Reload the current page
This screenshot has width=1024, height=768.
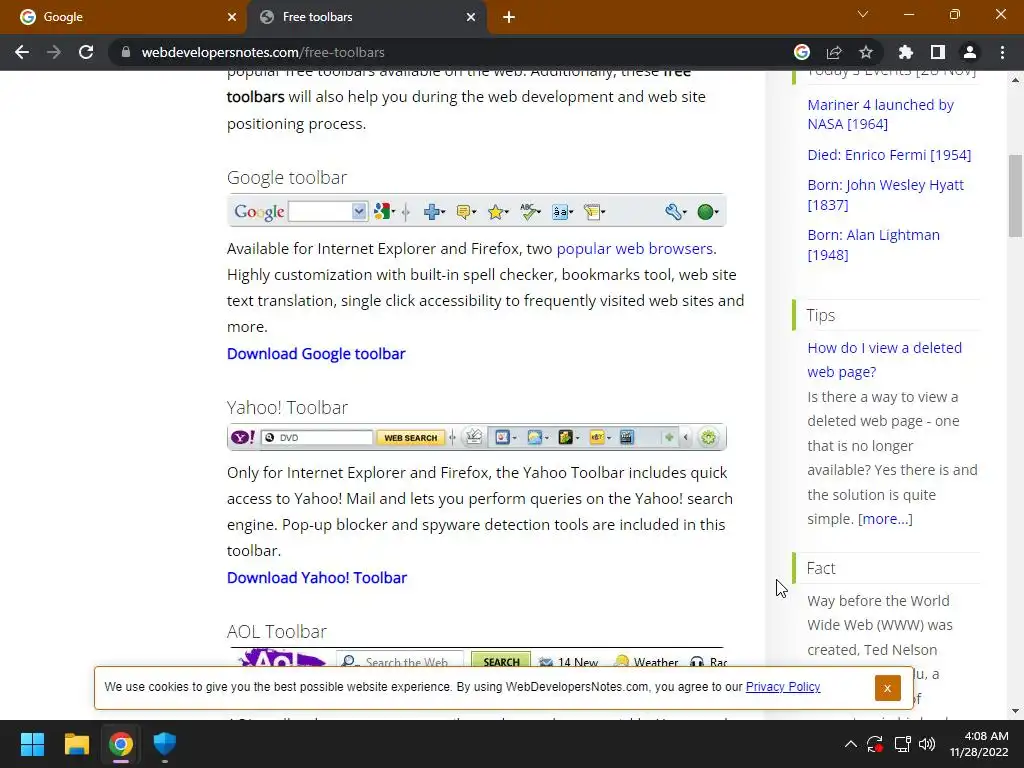click(86, 52)
